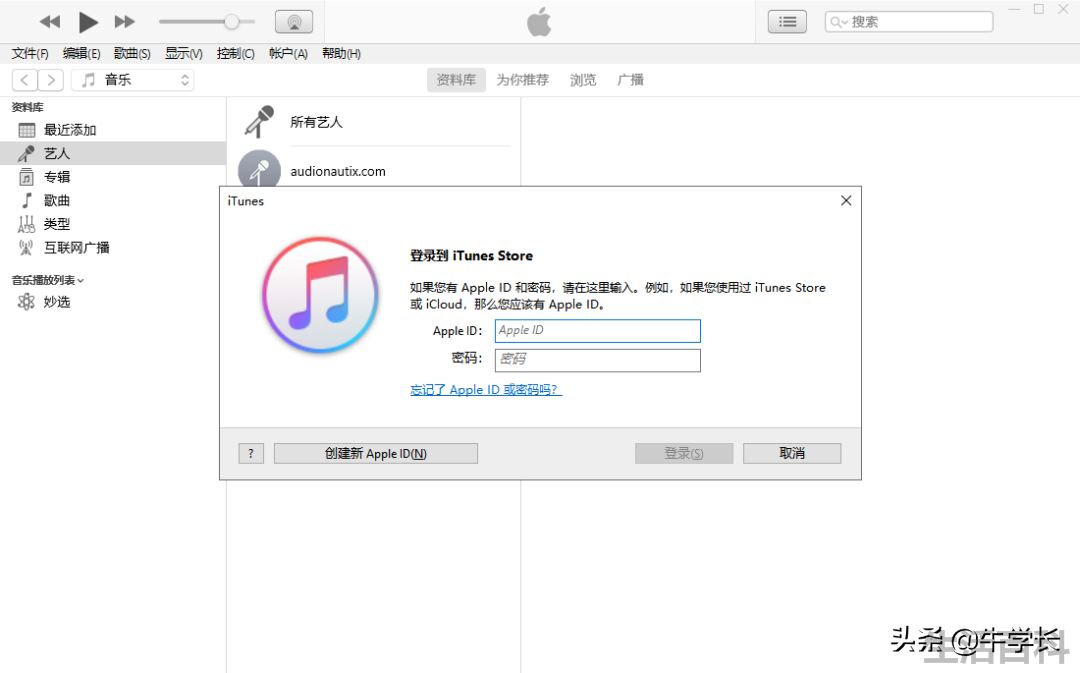Open the 显示(V) menu

[184, 54]
